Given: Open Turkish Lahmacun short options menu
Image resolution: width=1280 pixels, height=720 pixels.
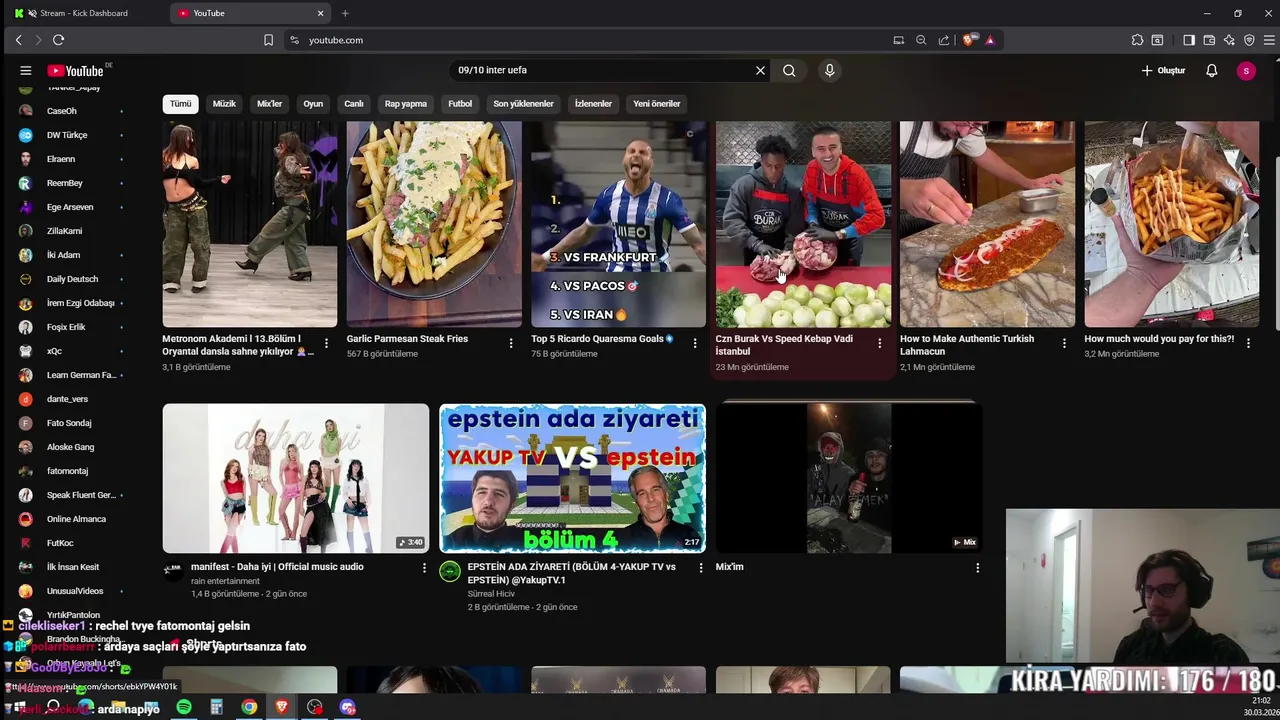Looking at the screenshot, I should coord(1064,343).
